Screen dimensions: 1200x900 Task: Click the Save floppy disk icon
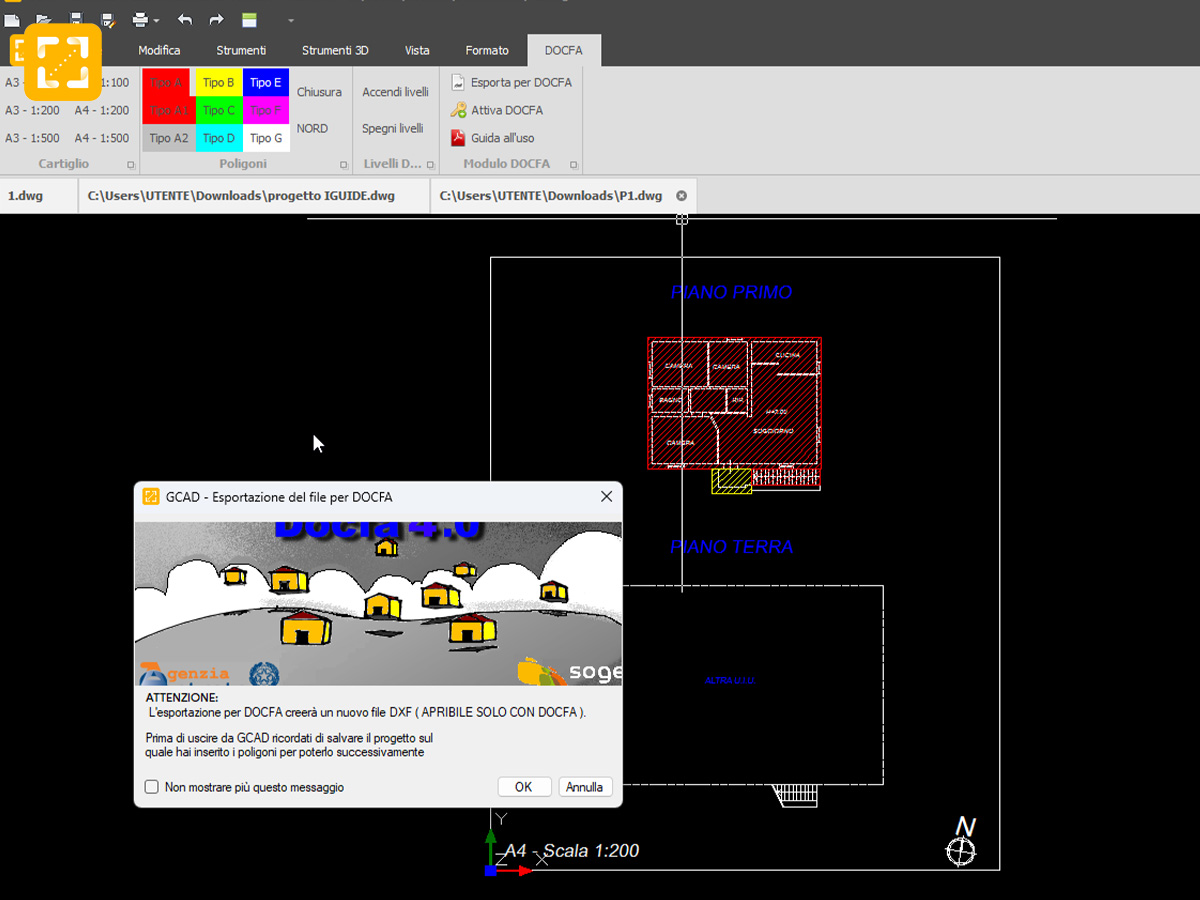pos(76,19)
